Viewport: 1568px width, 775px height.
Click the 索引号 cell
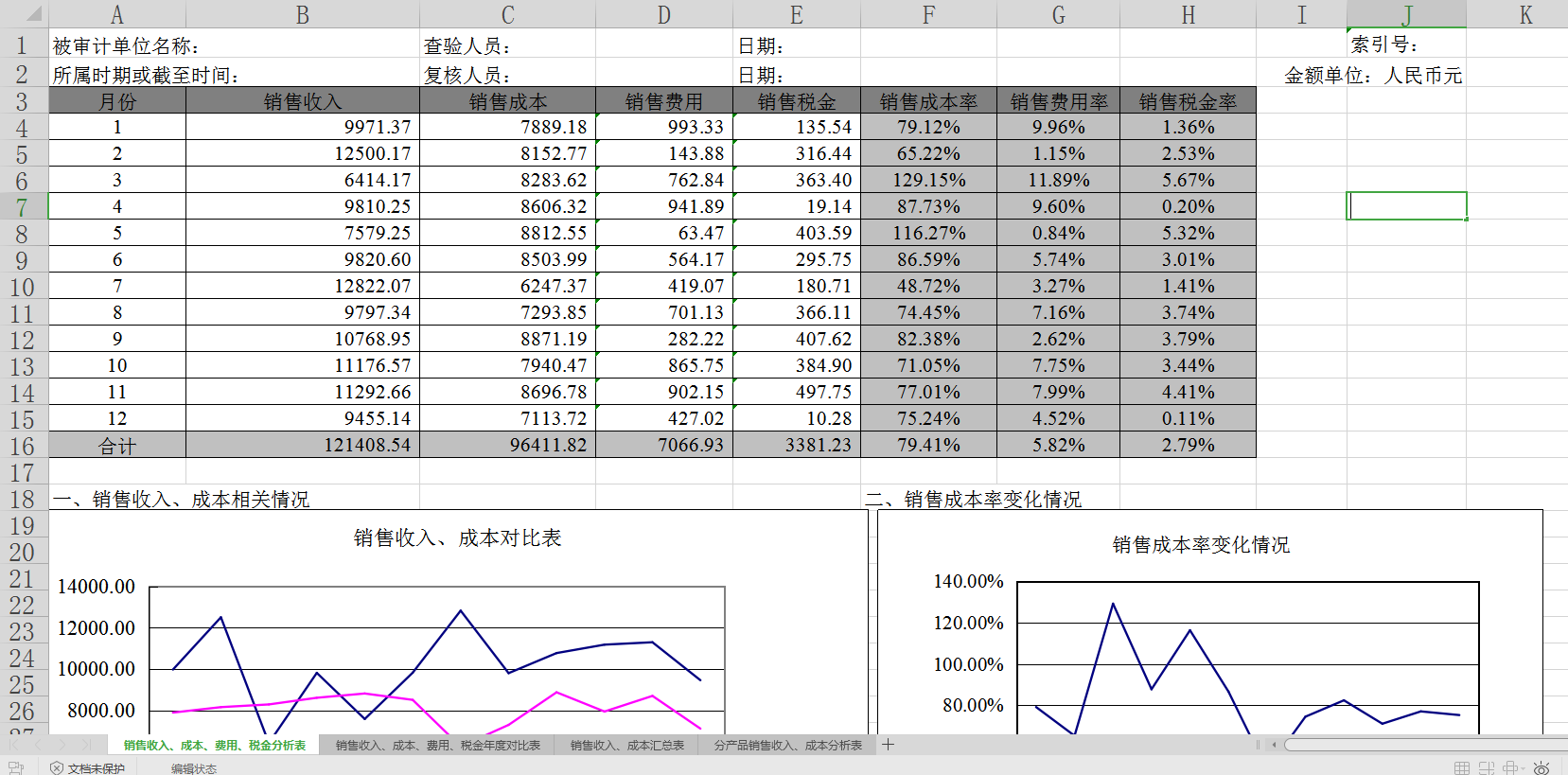tap(1406, 44)
